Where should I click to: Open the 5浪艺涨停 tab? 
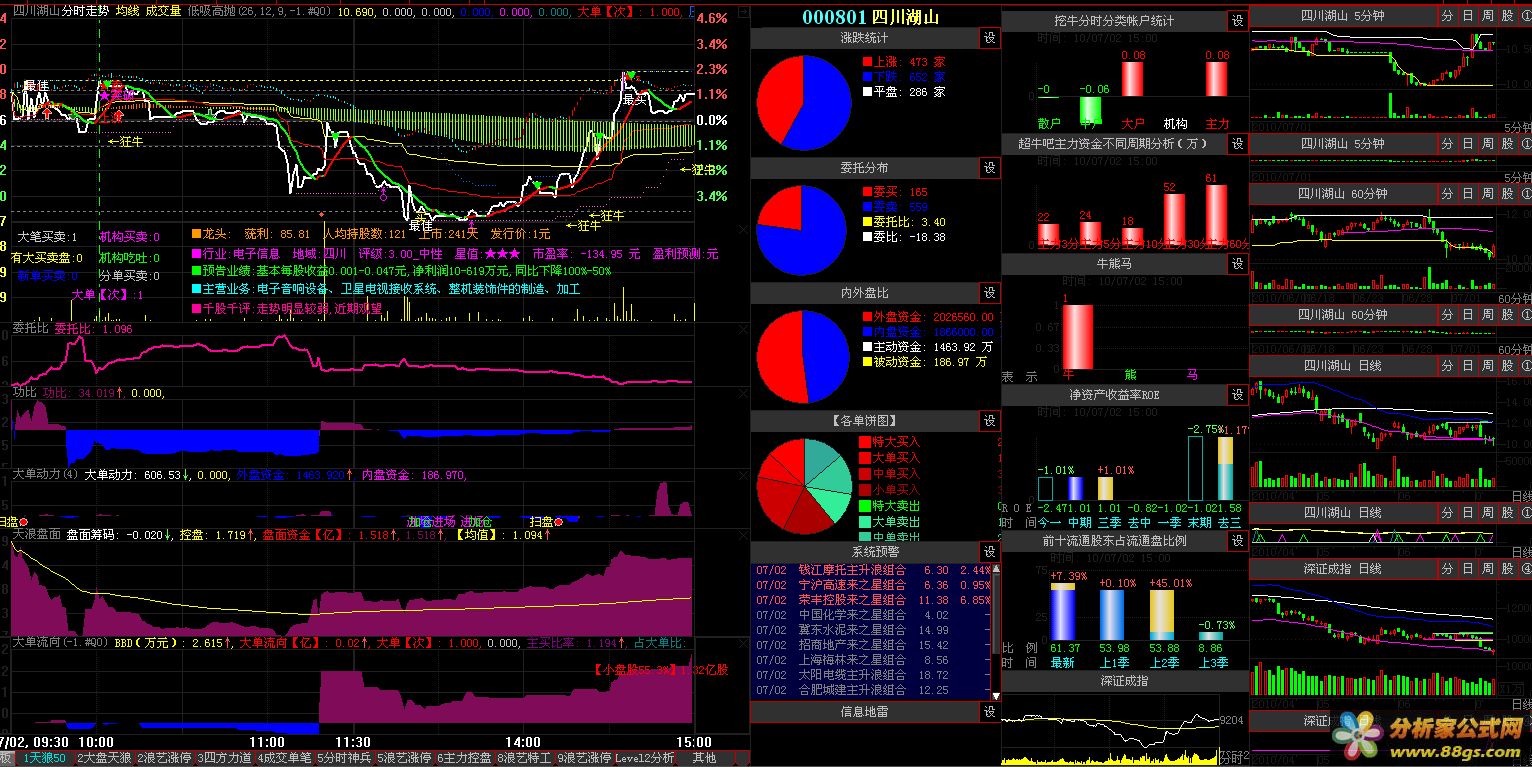[x=404, y=758]
